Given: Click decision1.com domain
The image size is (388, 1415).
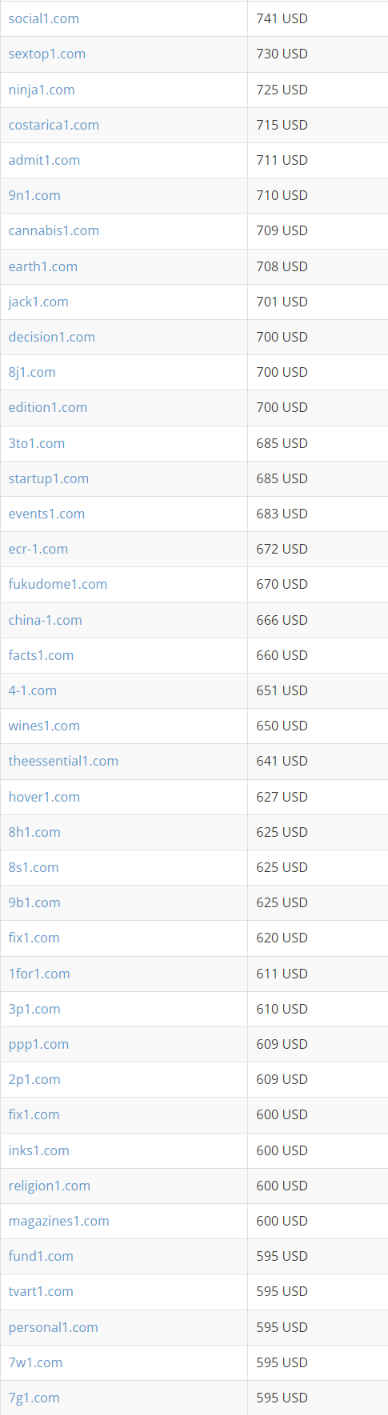Looking at the screenshot, I should point(52,337).
